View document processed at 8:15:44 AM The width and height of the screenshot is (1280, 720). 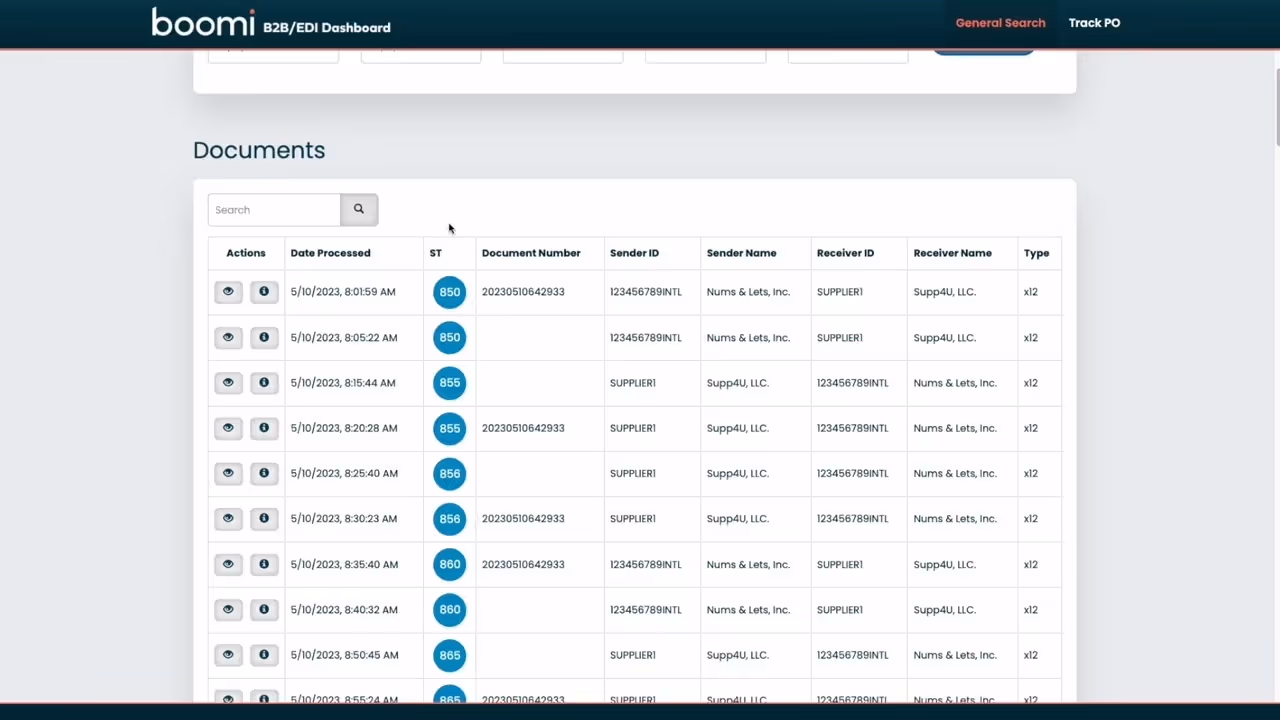(228, 383)
